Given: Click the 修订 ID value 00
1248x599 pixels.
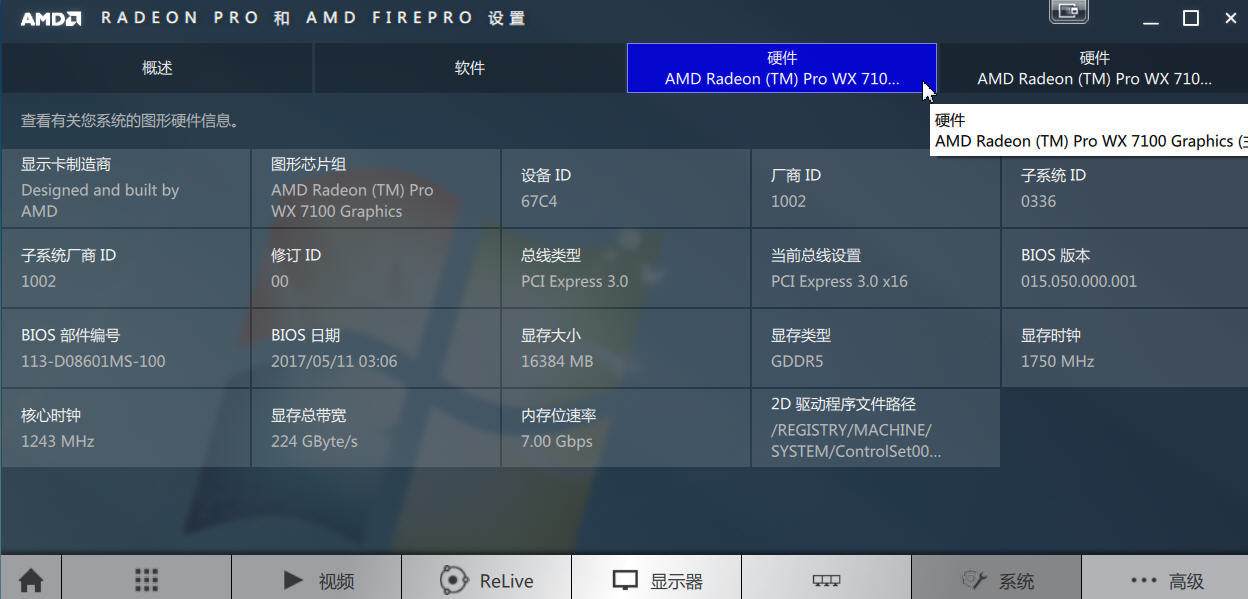Looking at the screenshot, I should 280,281.
